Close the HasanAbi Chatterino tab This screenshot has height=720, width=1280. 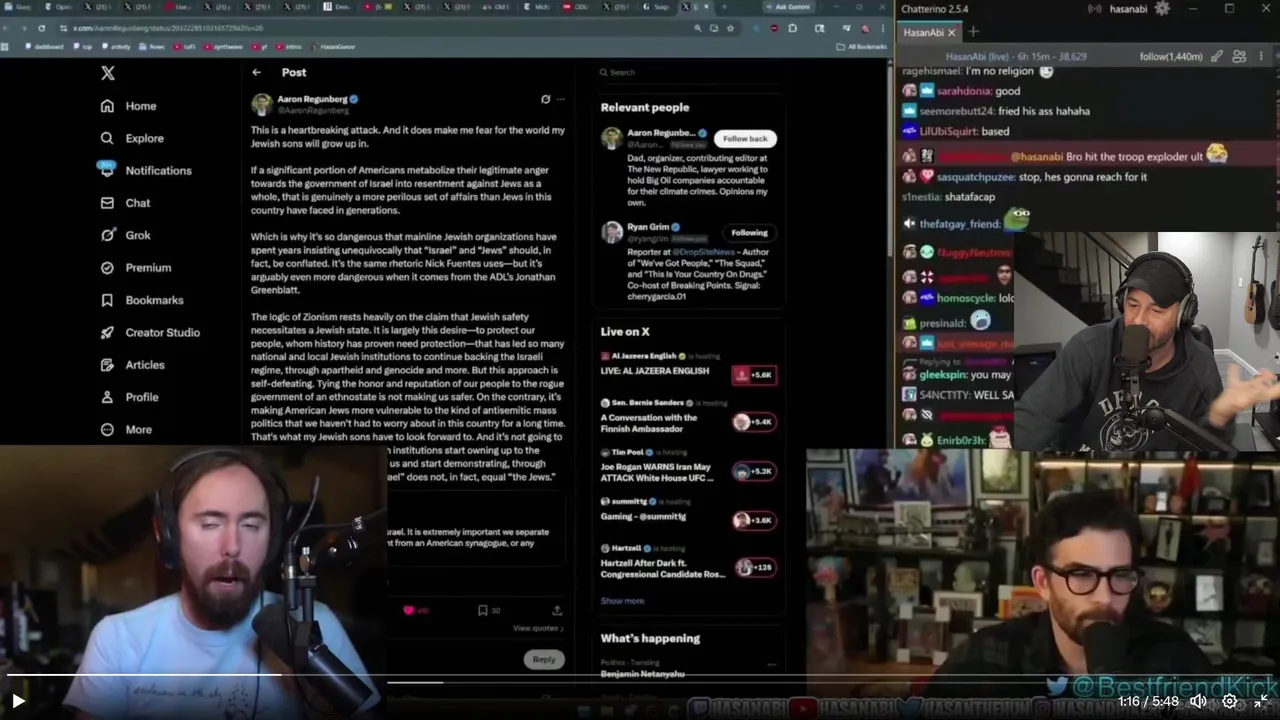click(x=952, y=33)
